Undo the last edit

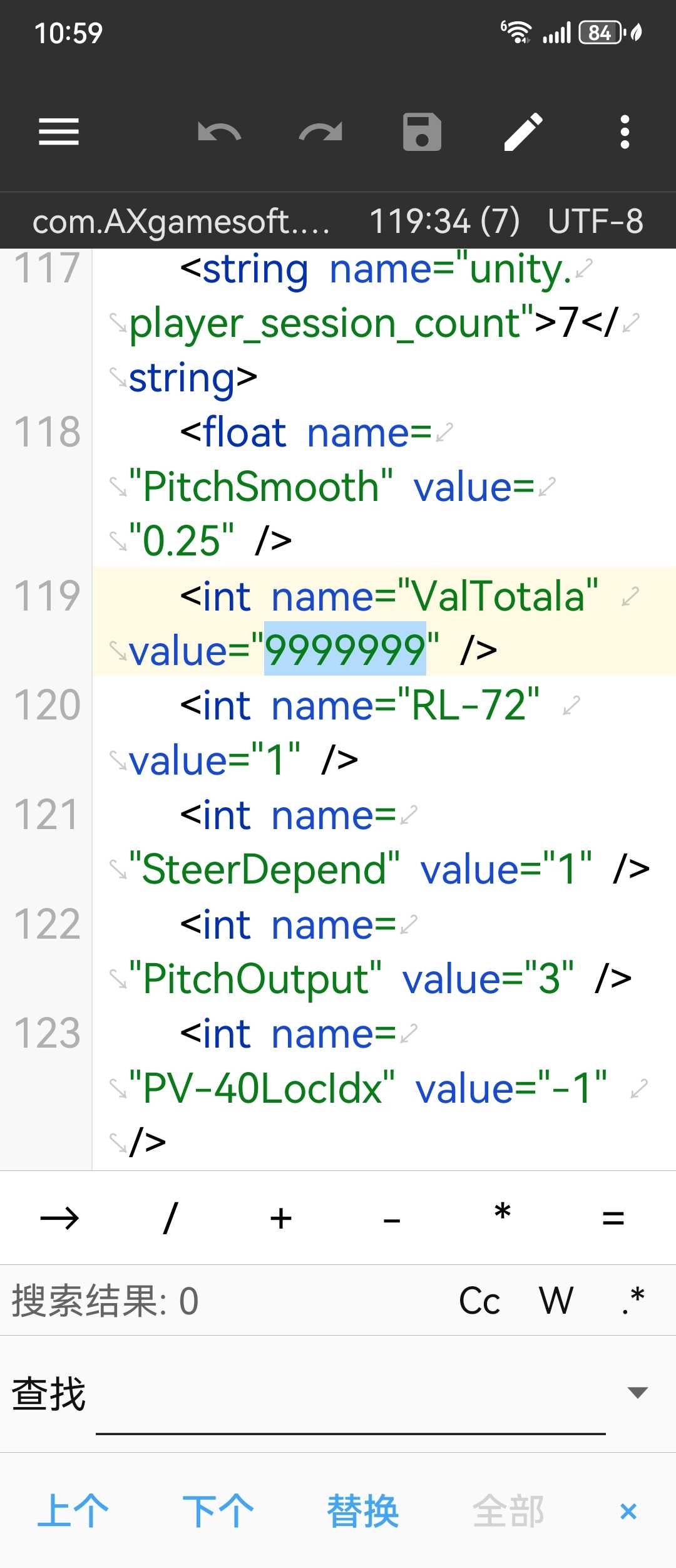(x=219, y=132)
